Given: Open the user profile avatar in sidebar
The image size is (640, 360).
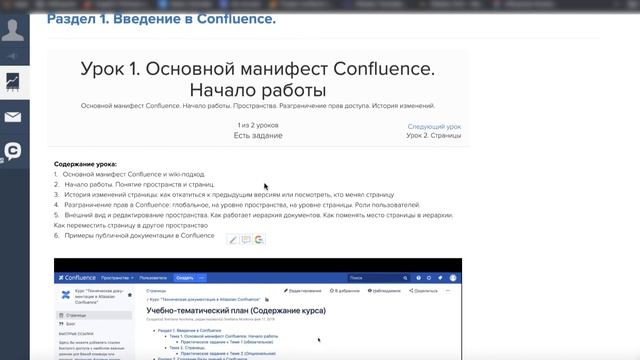Looking at the screenshot, I should (13, 30).
